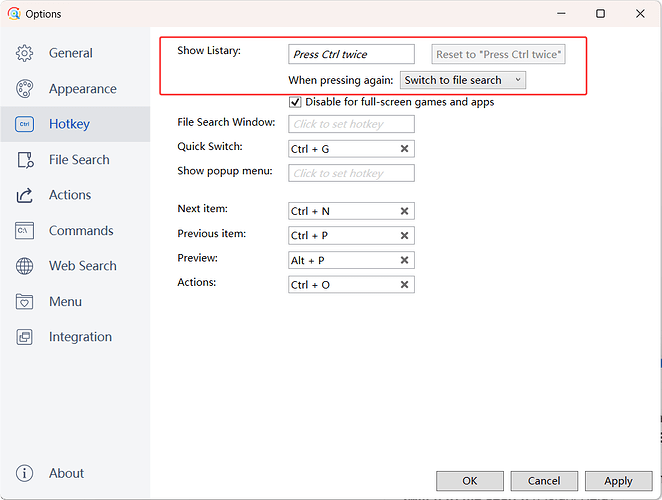This screenshot has width=662, height=500.
Task: Select the Integration icon in sidebar
Action: 26,337
